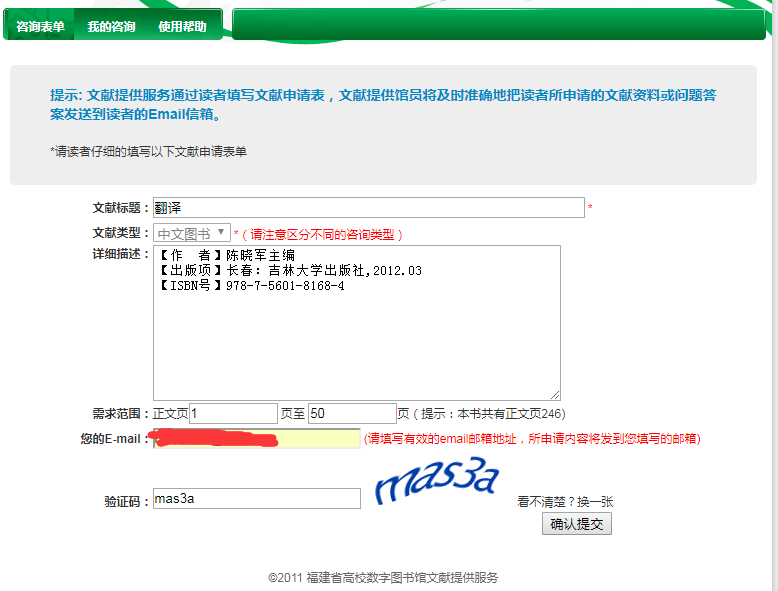Switch to the 咨询表单 tab
778x591 pixels.
(40, 27)
